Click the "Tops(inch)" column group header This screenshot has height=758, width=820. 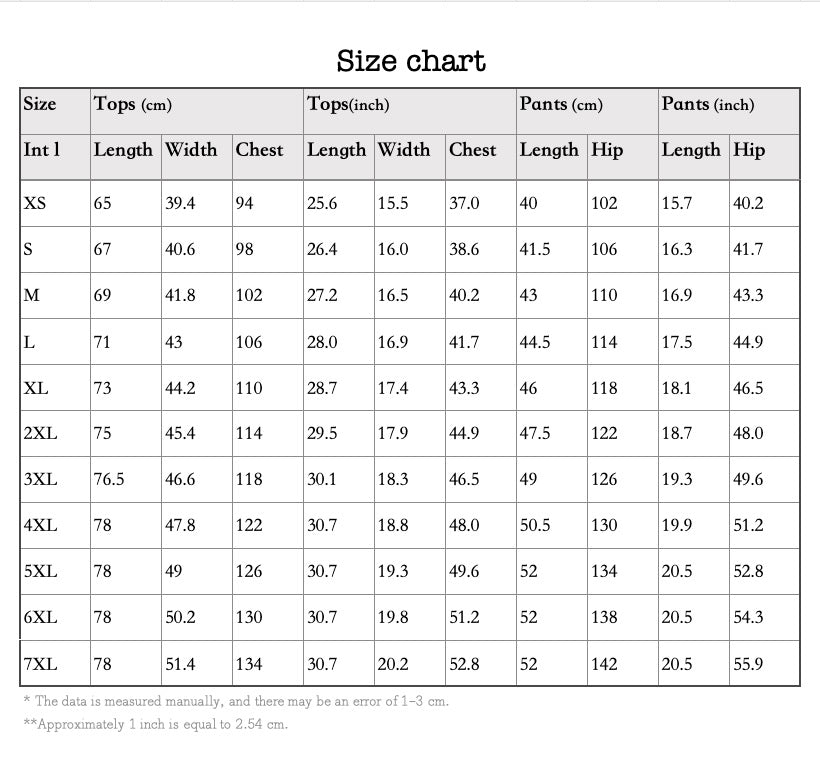348,105
